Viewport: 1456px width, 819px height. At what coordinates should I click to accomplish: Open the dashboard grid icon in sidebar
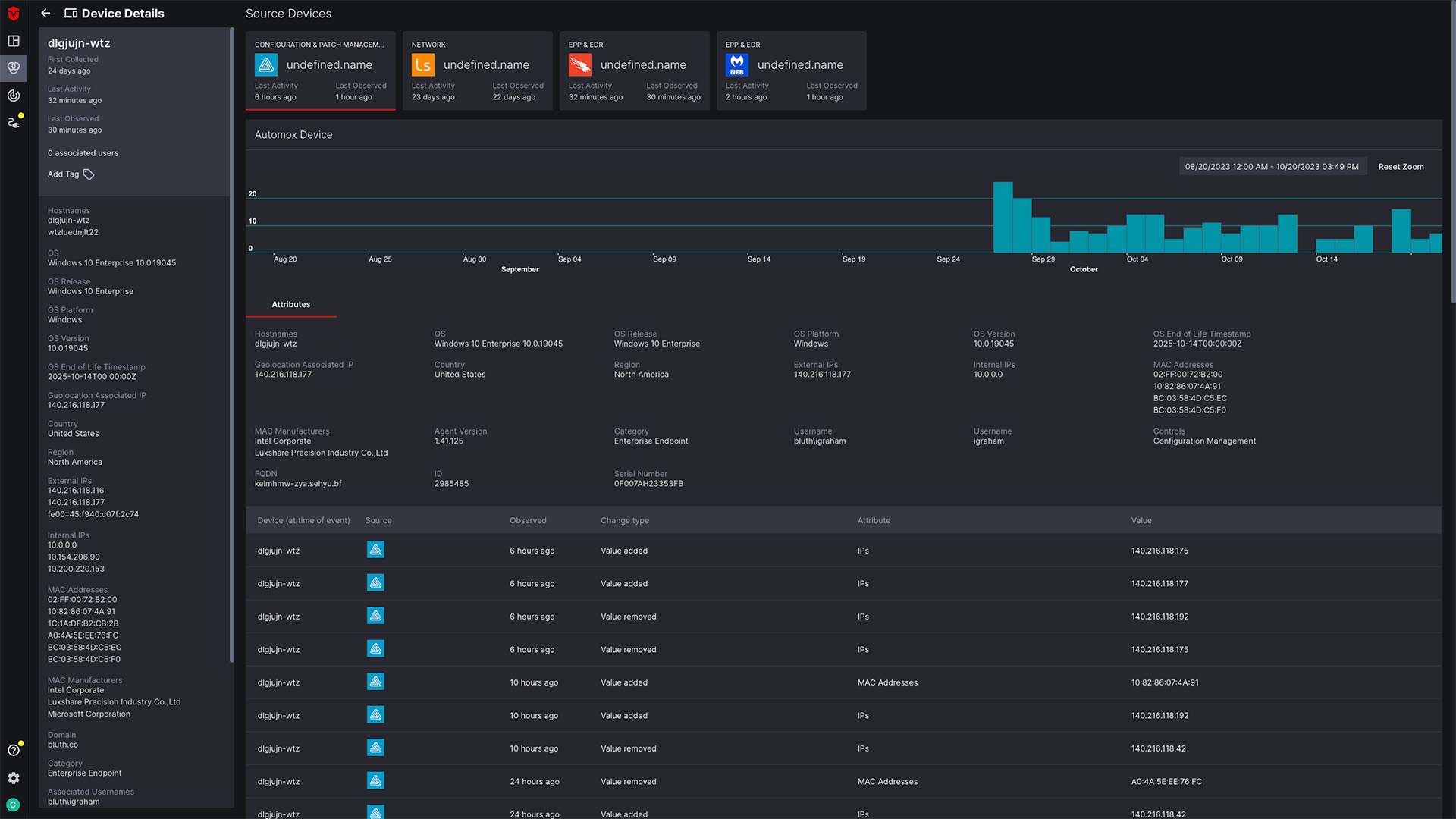tap(14, 41)
